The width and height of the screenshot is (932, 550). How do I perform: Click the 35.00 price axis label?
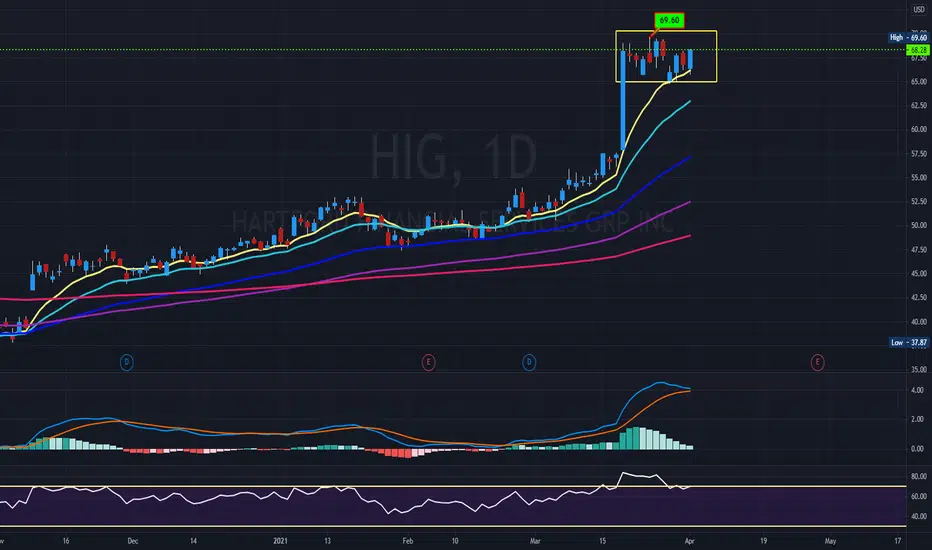click(918, 370)
